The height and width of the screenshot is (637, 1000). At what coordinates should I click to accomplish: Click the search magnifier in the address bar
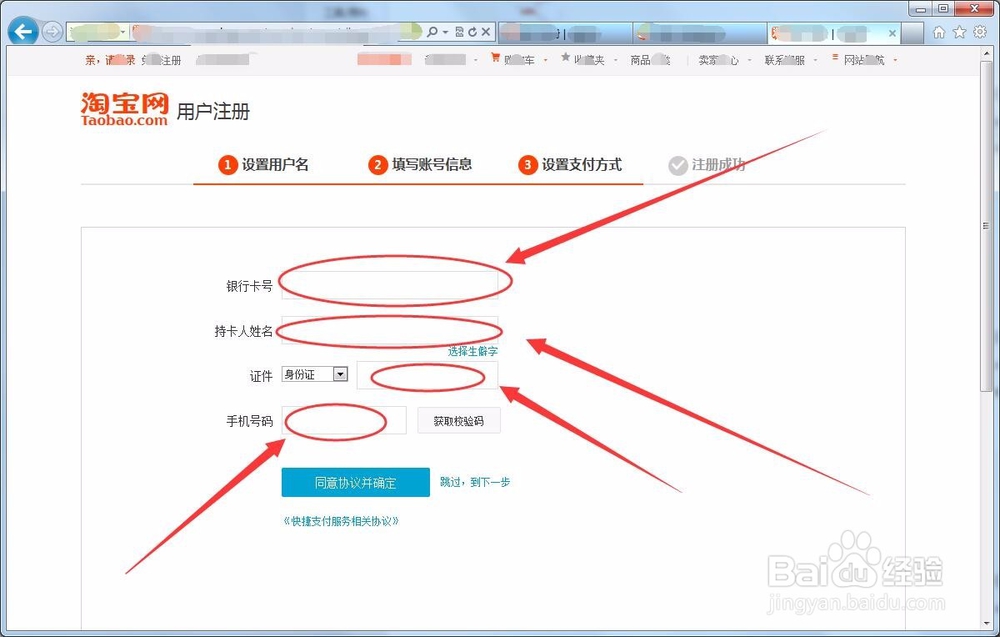(432, 31)
